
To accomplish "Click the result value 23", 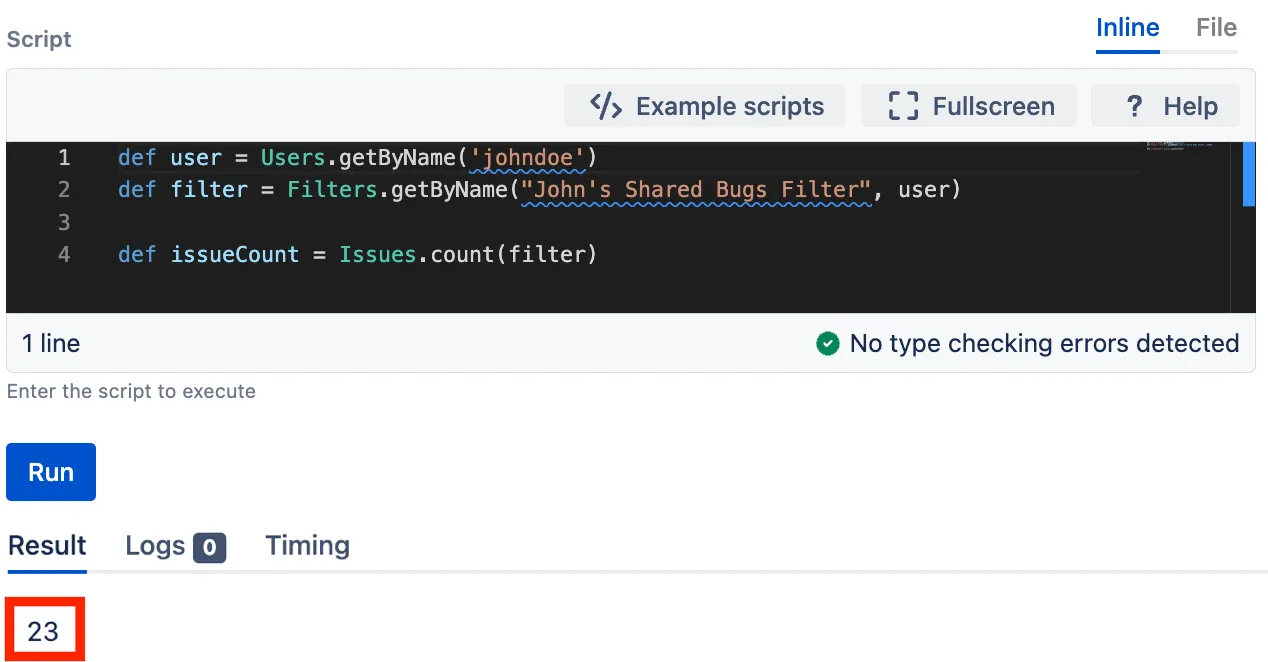I will [43, 631].
